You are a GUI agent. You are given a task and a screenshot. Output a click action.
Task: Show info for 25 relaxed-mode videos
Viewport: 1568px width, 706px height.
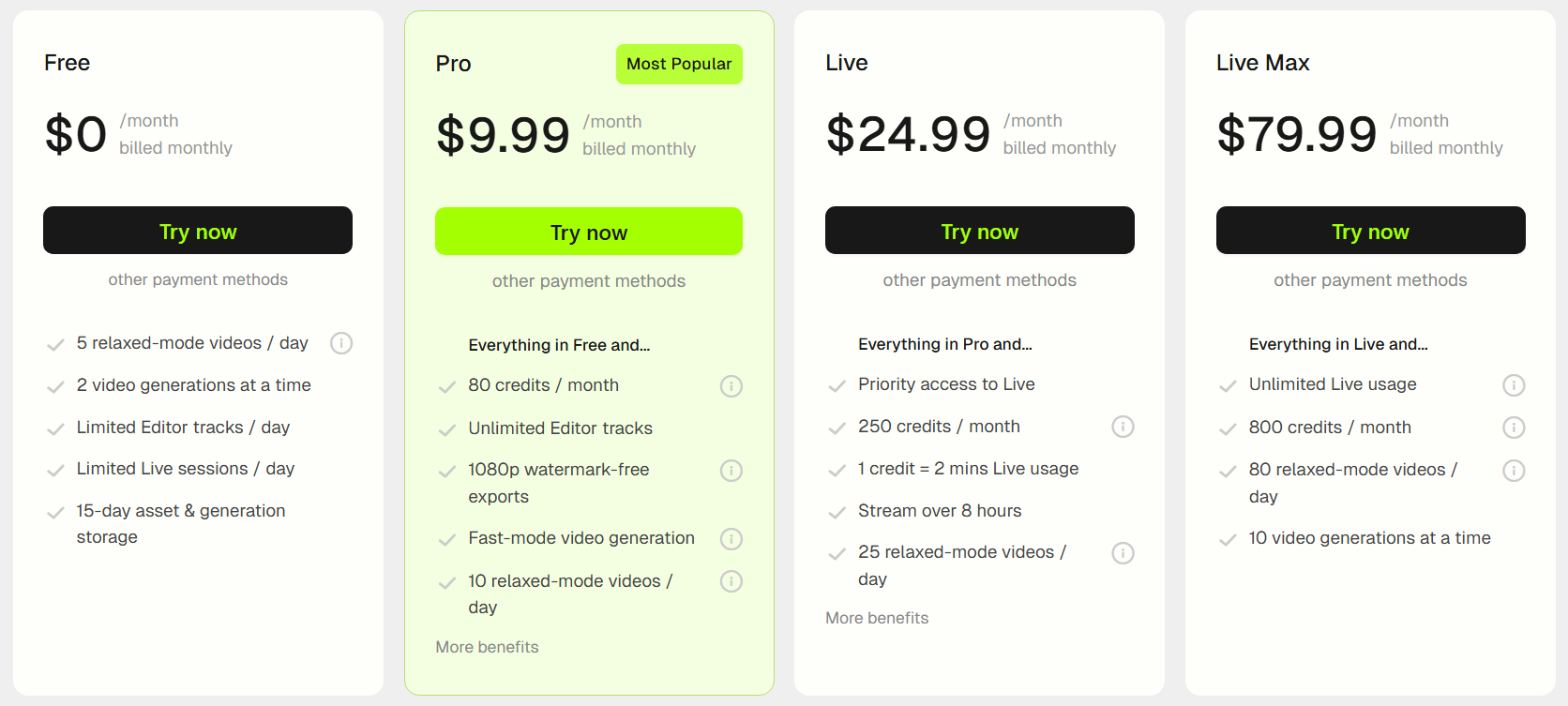pyautogui.click(x=1123, y=553)
